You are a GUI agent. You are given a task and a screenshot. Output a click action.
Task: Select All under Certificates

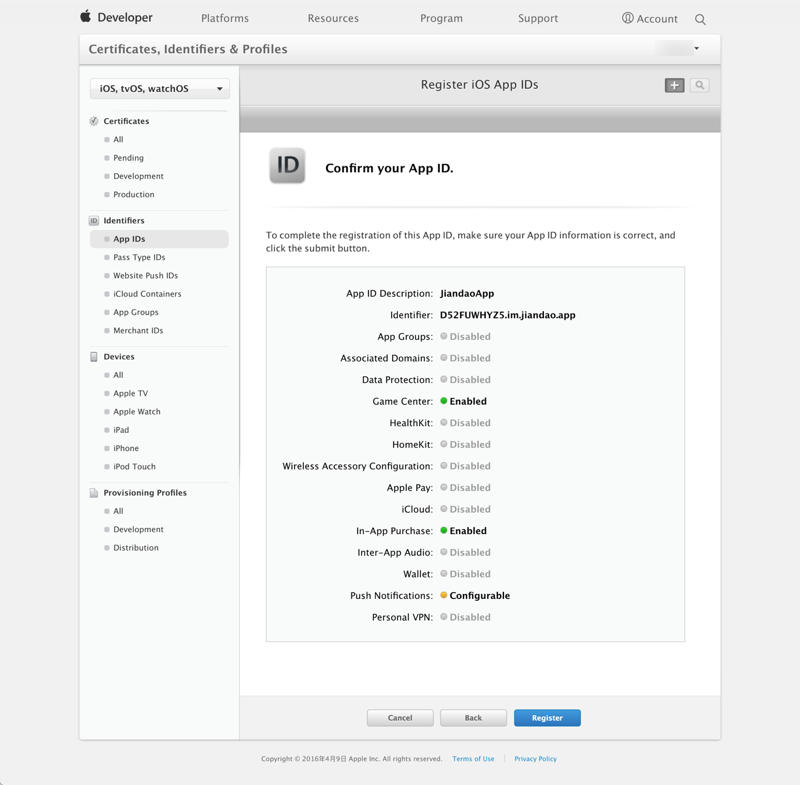click(118, 139)
